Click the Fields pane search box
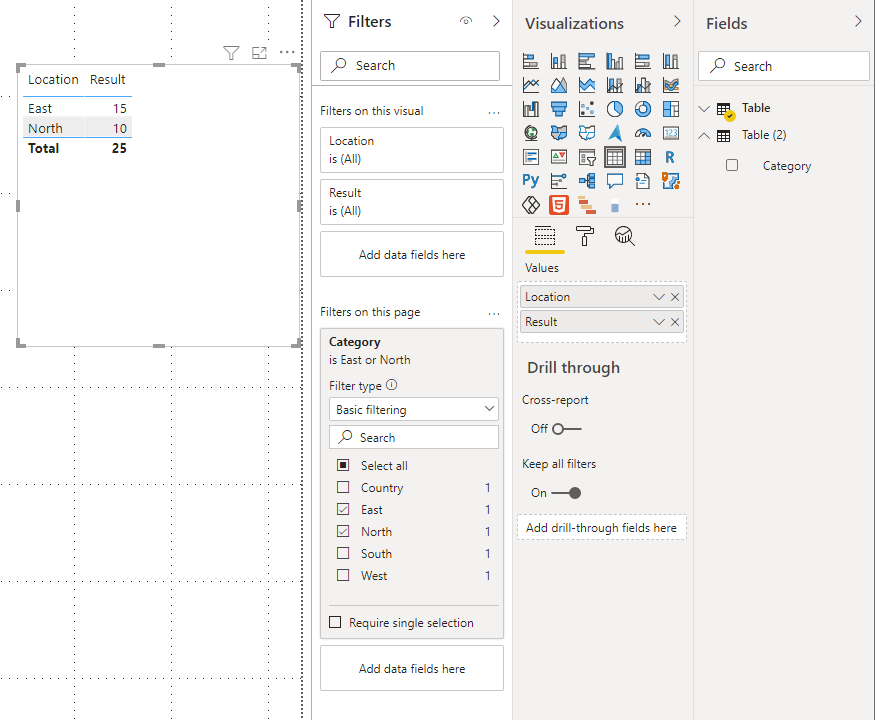This screenshot has height=720, width=875. pyautogui.click(x=783, y=66)
